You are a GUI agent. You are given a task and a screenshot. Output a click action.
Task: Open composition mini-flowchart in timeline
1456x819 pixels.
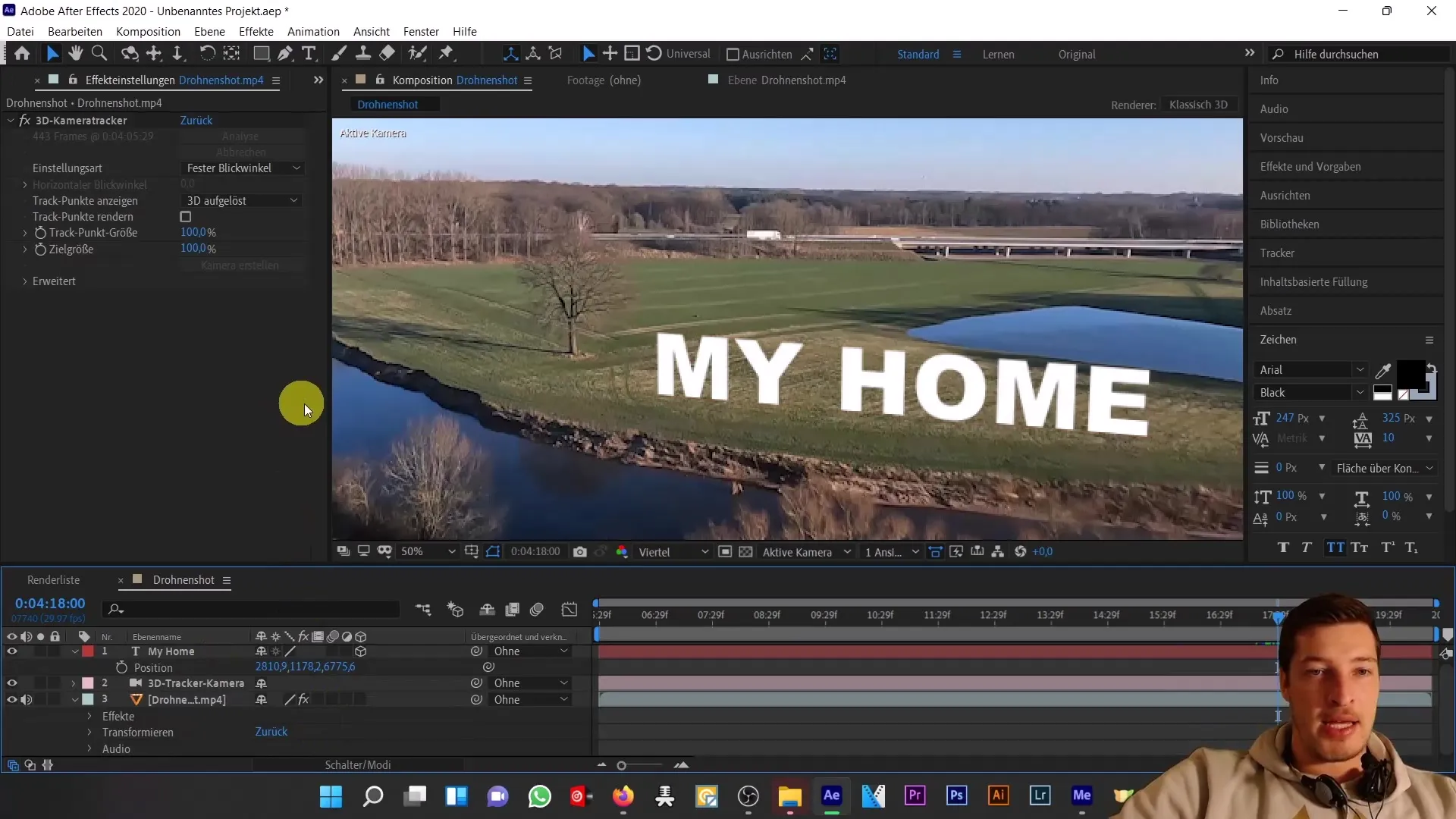(423, 610)
